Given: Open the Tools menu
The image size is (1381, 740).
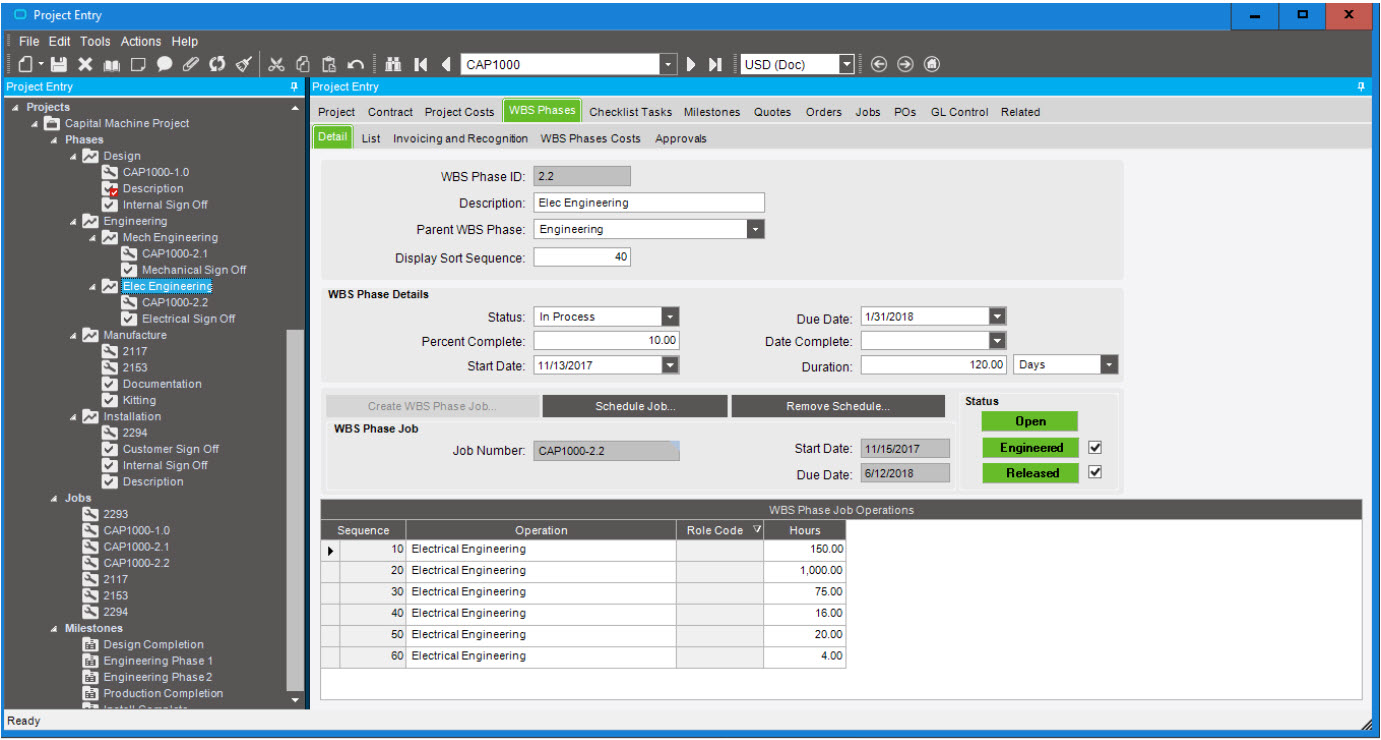Looking at the screenshot, I should pyautogui.click(x=95, y=41).
